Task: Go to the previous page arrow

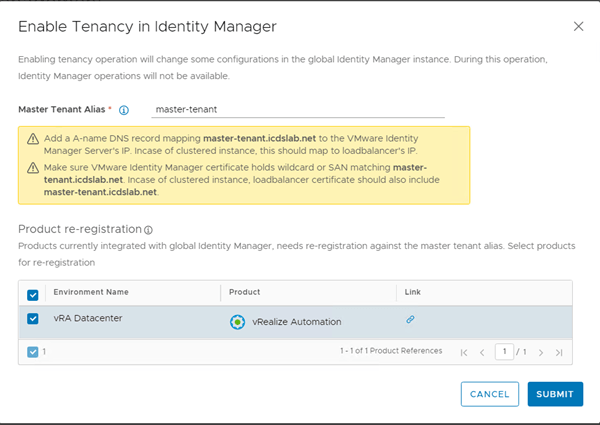Action: pyautogui.click(x=483, y=352)
